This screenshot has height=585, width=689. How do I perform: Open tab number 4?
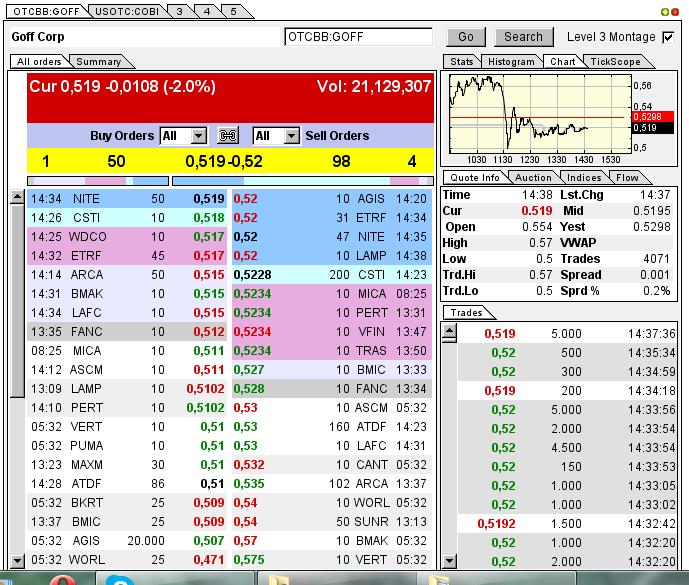point(207,11)
